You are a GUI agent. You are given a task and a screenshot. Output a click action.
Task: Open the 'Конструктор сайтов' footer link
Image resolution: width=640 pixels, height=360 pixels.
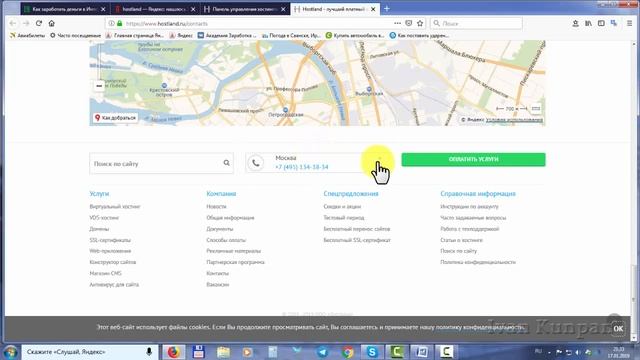tap(113, 262)
